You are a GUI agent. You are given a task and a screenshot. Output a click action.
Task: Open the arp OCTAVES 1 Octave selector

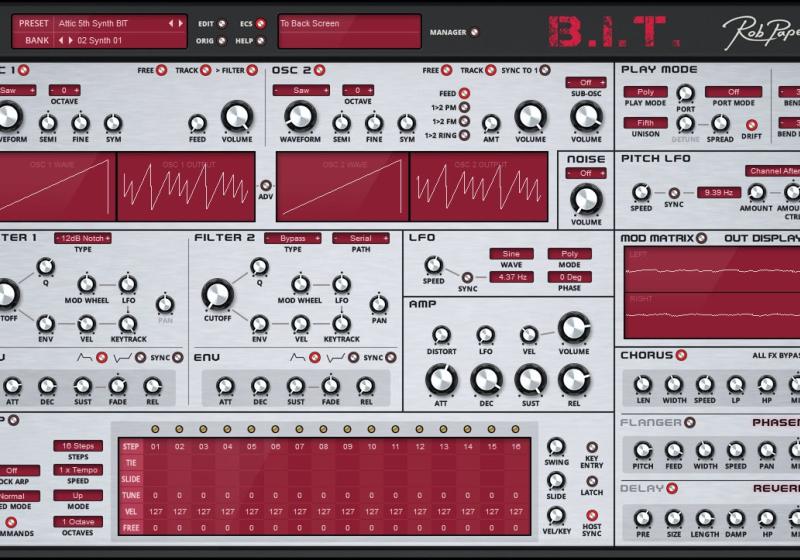(x=78, y=521)
